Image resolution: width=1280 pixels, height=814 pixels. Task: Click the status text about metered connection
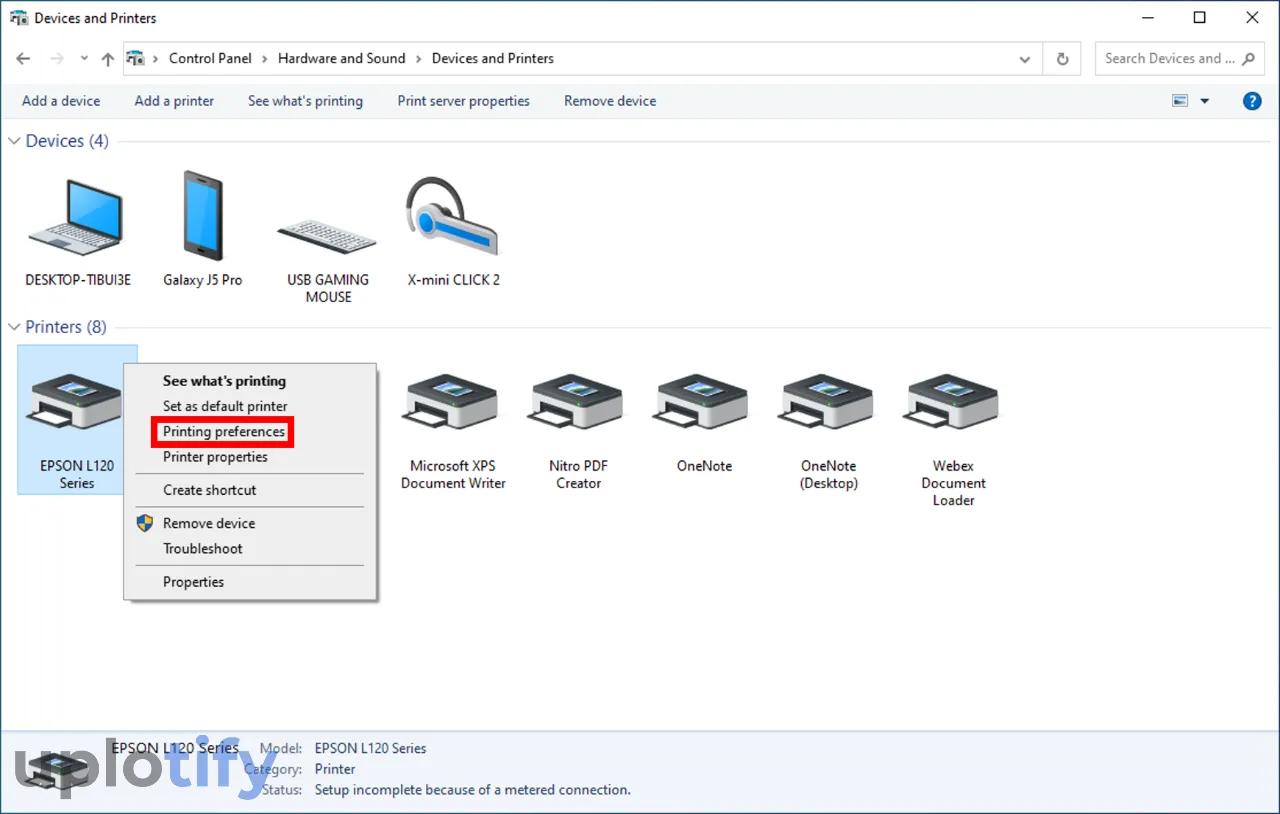click(x=472, y=790)
